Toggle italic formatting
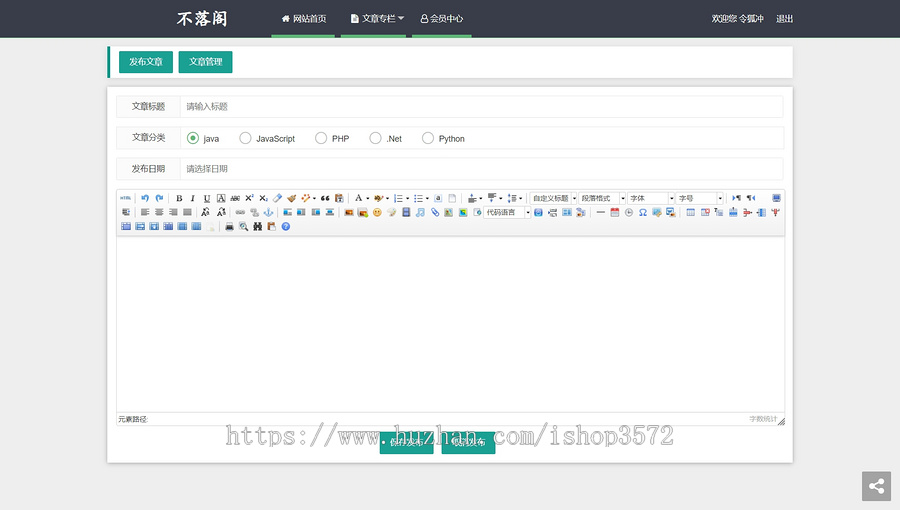 click(x=193, y=198)
